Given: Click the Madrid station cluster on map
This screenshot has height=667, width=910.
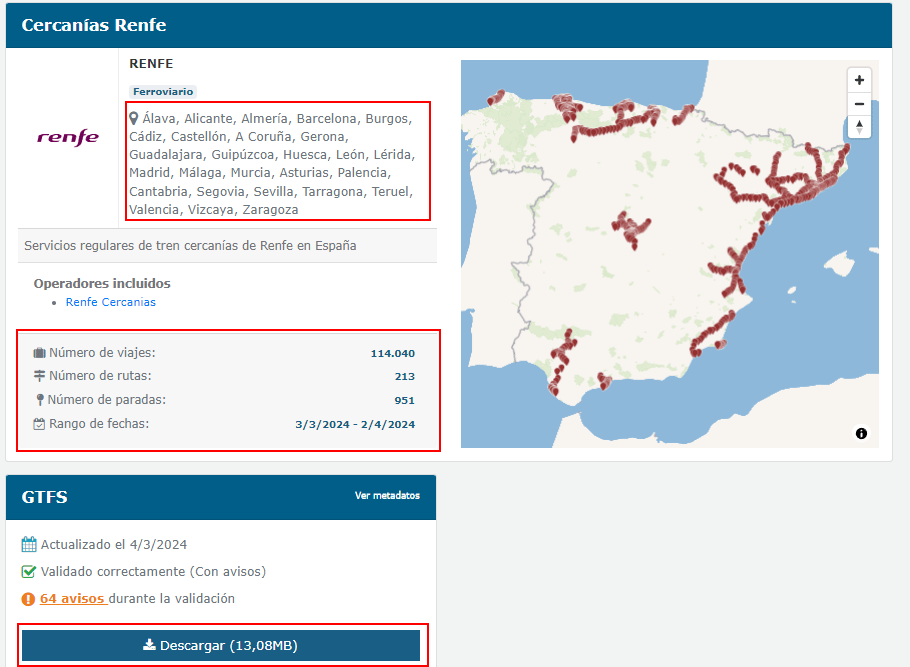Looking at the screenshot, I should pos(631,229).
